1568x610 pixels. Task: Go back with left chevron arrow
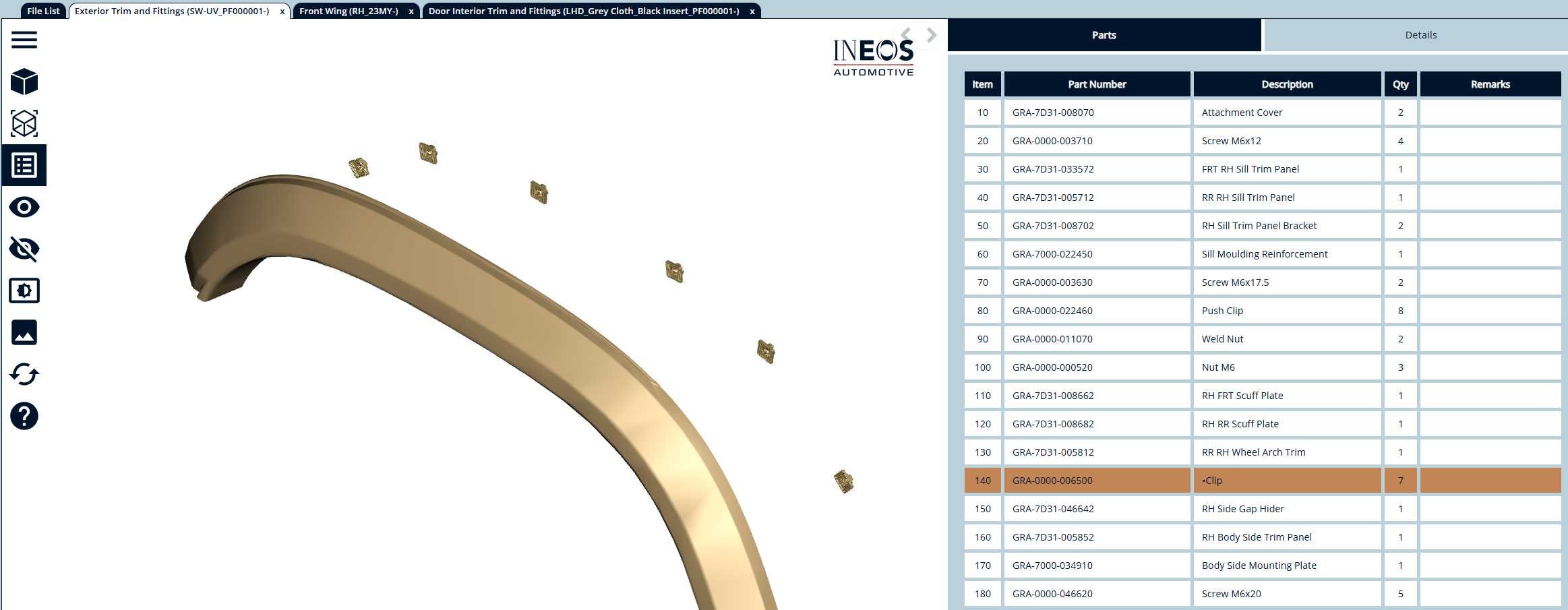click(906, 35)
